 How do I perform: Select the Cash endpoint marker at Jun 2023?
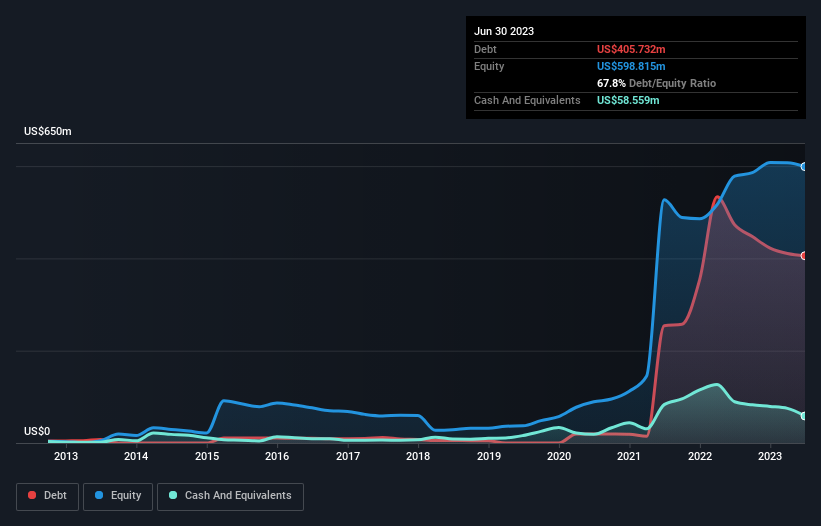coord(804,416)
